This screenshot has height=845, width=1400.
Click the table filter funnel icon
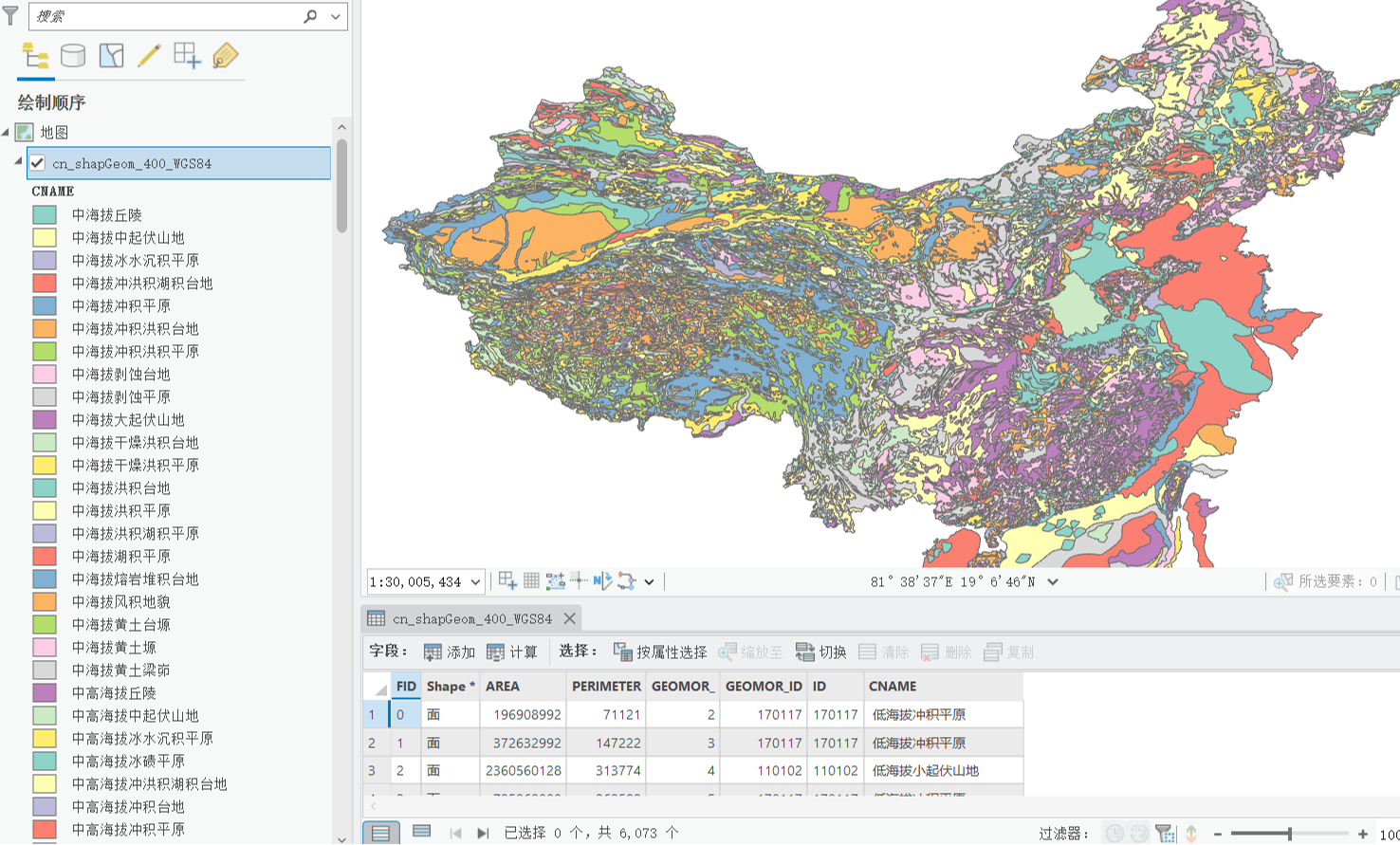coord(1165,833)
